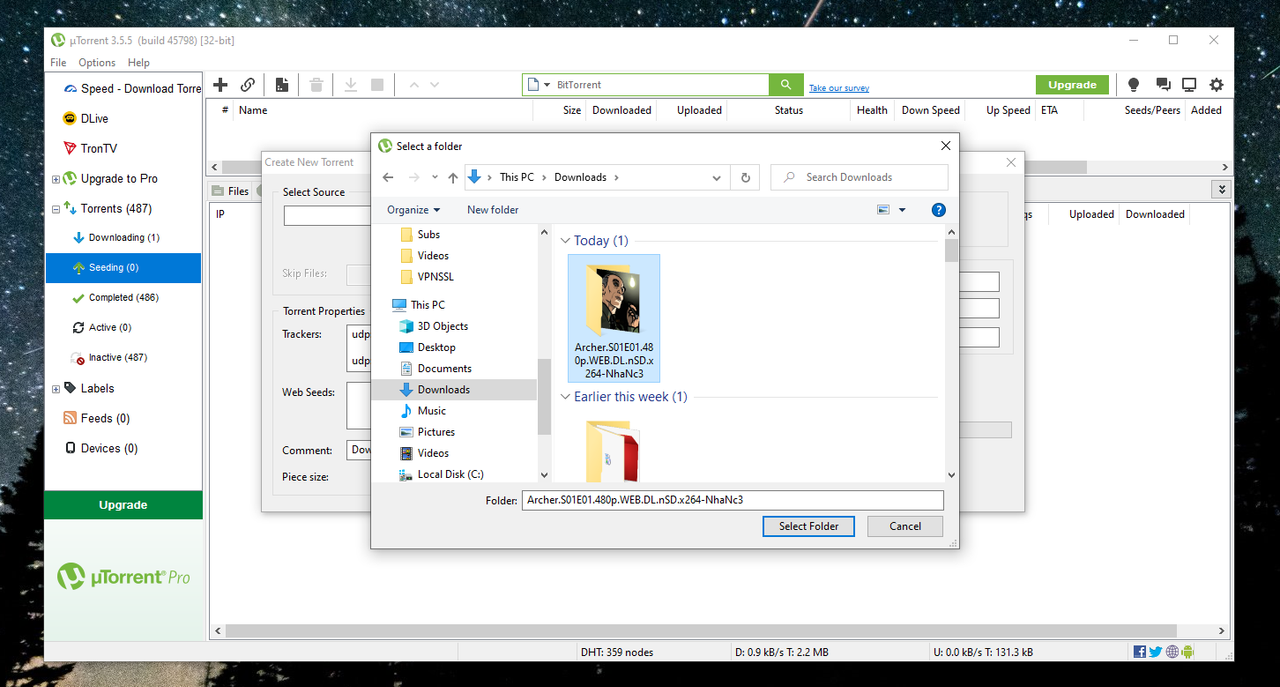Open address bar history dropdown
Screen dimensions: 1280x687
pos(717,178)
